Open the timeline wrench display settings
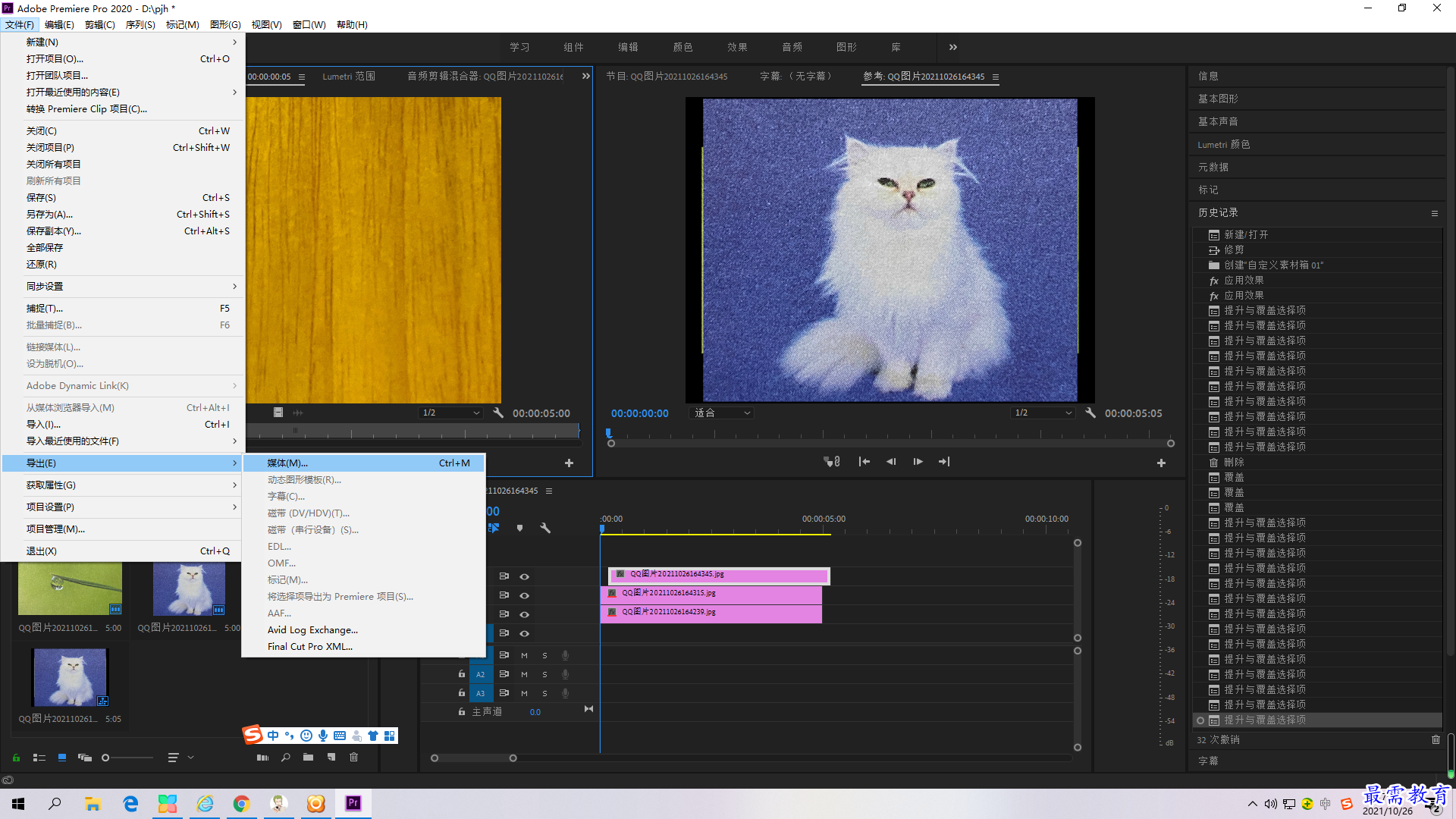This screenshot has width=1456, height=819. pyautogui.click(x=544, y=528)
